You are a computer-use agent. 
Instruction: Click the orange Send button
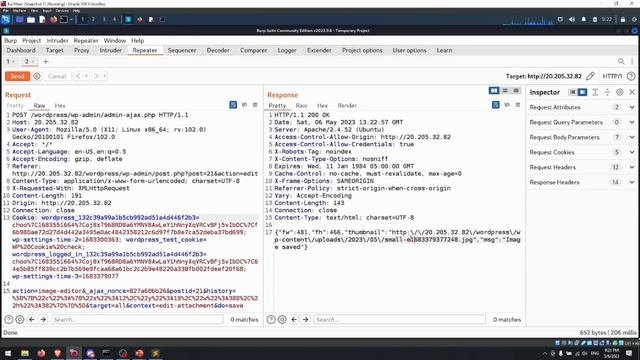coord(17,76)
